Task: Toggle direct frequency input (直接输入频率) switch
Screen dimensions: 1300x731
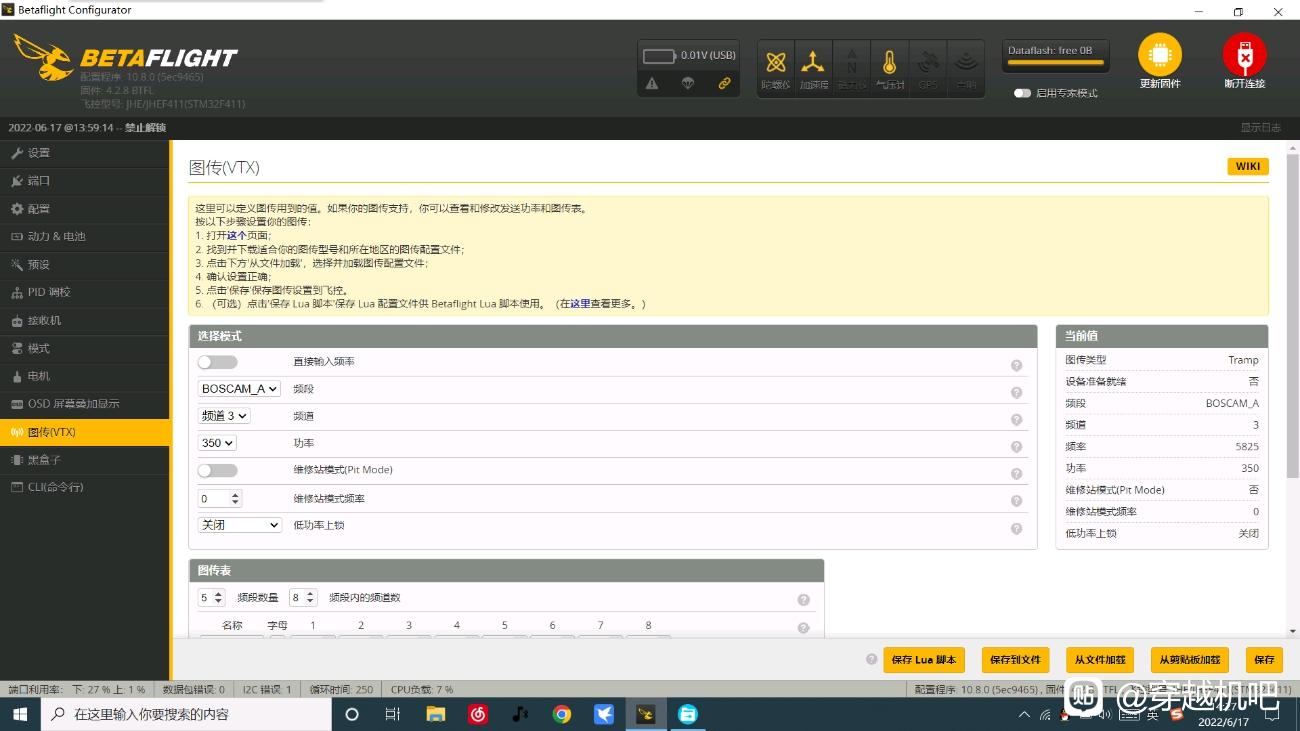Action: coord(217,362)
